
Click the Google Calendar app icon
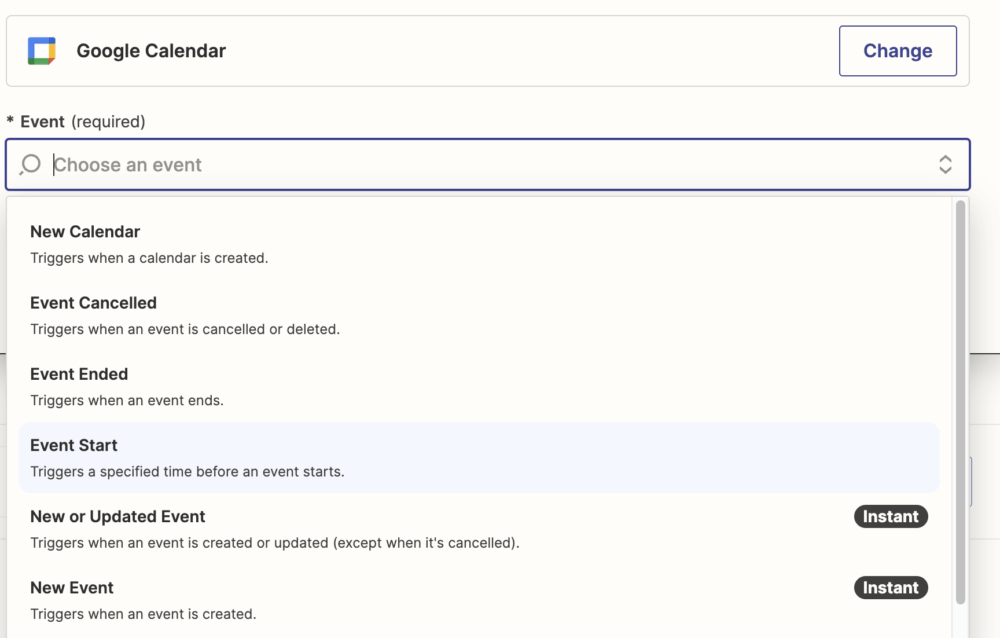[x=41, y=51]
